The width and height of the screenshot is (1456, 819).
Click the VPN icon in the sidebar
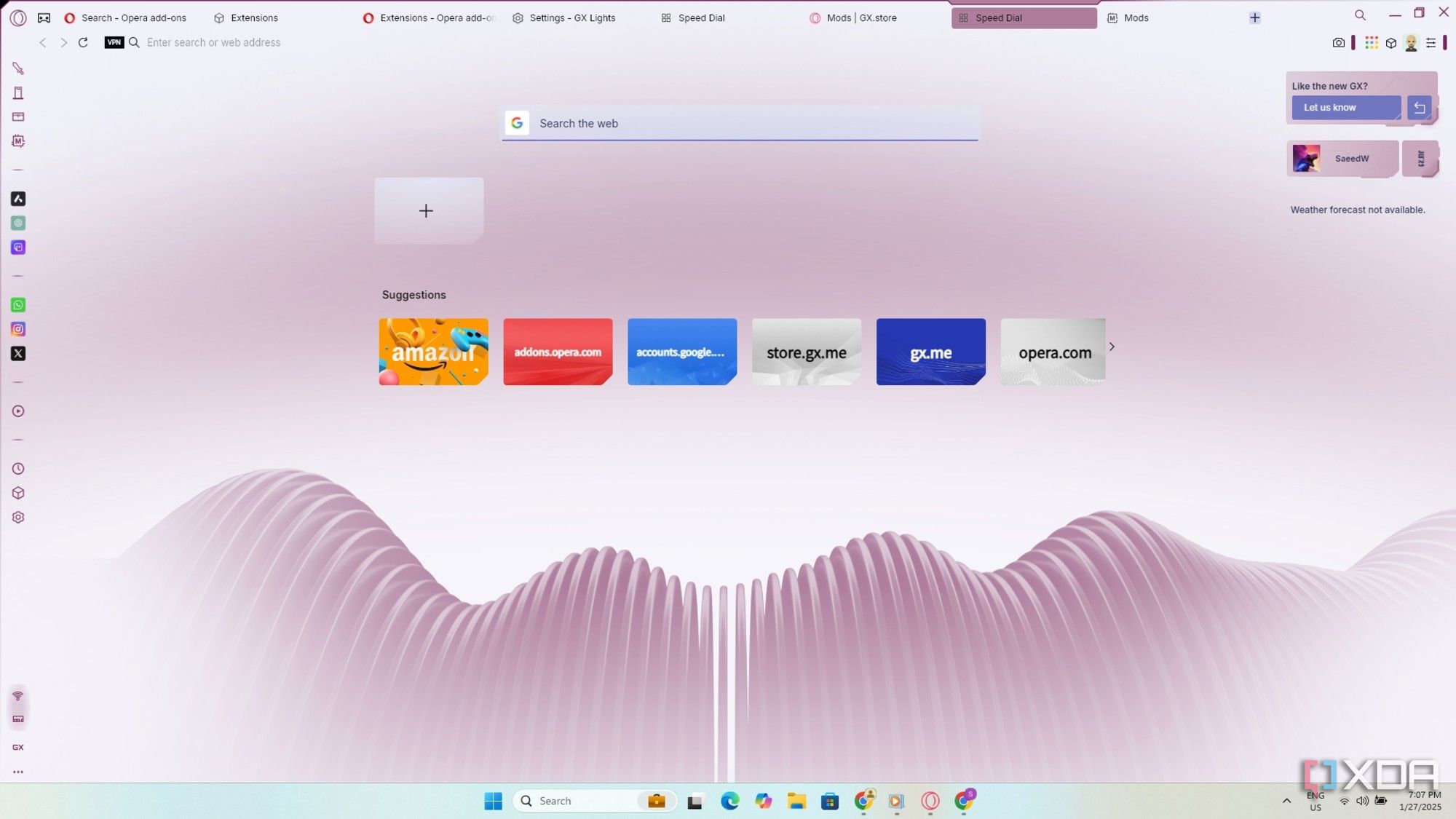point(113,42)
